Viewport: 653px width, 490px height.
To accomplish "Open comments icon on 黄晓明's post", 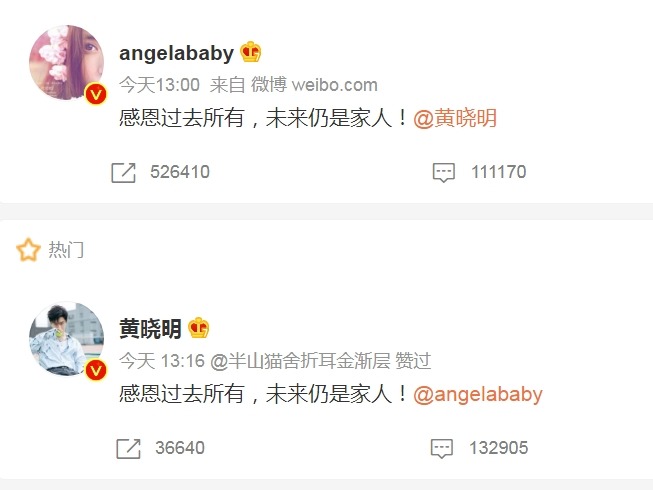I will tap(441, 448).
